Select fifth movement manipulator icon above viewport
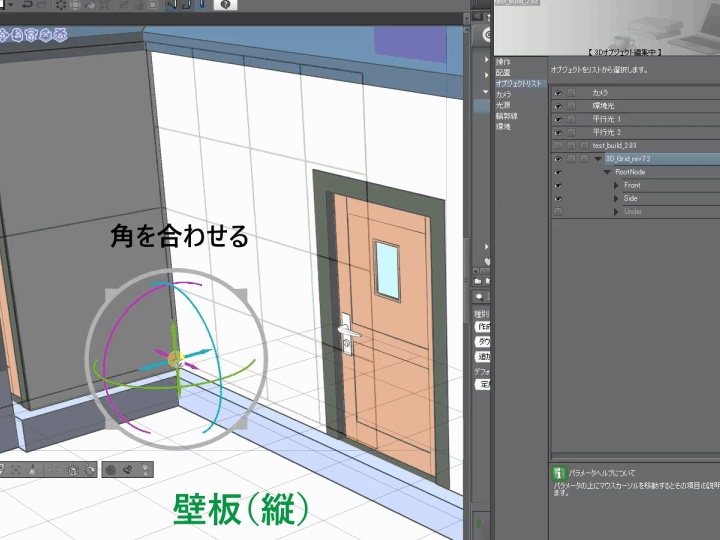Viewport: 720px width, 540px height. pyautogui.click(x=60, y=34)
